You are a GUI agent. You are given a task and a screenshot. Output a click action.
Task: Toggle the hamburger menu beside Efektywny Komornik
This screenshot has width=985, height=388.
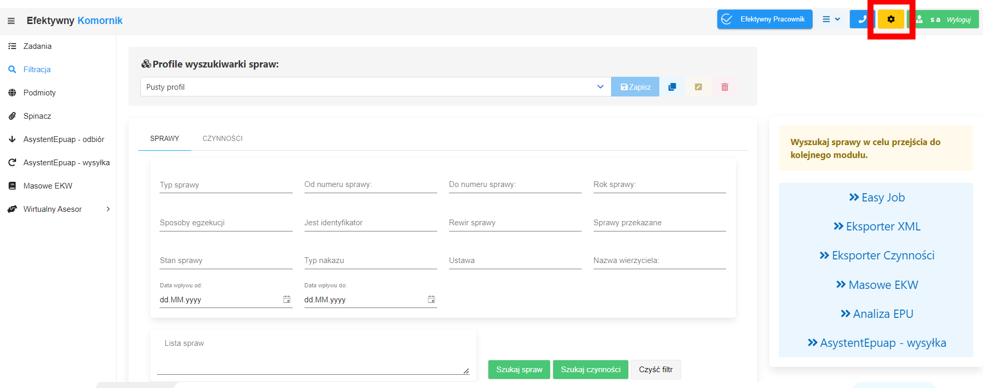pyautogui.click(x=11, y=21)
